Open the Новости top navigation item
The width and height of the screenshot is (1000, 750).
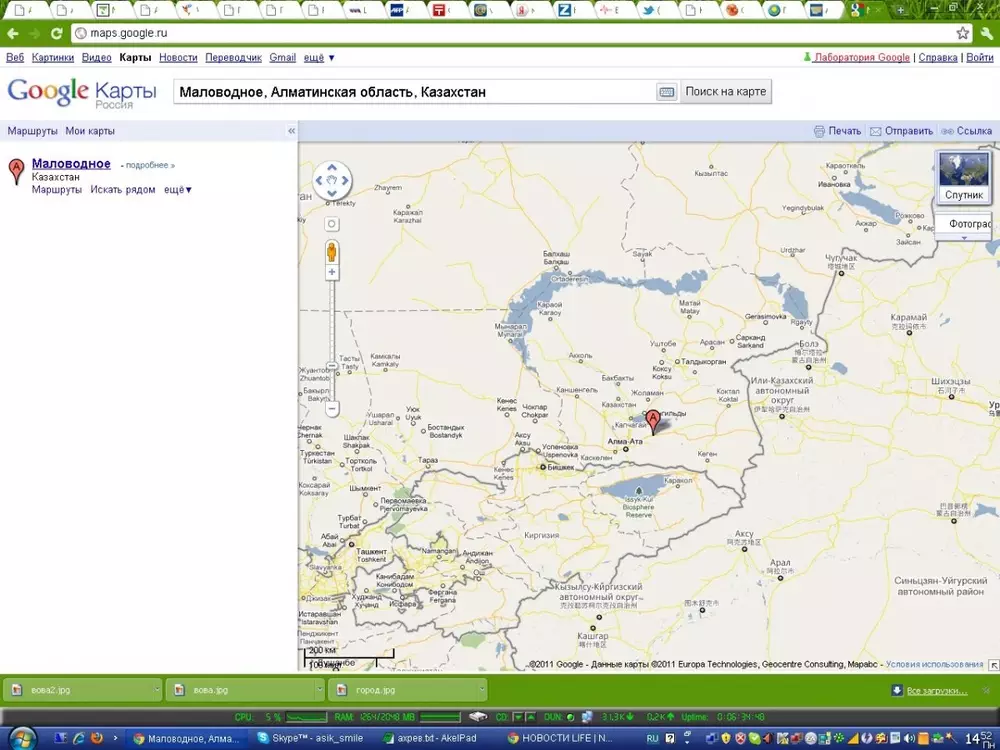point(178,58)
